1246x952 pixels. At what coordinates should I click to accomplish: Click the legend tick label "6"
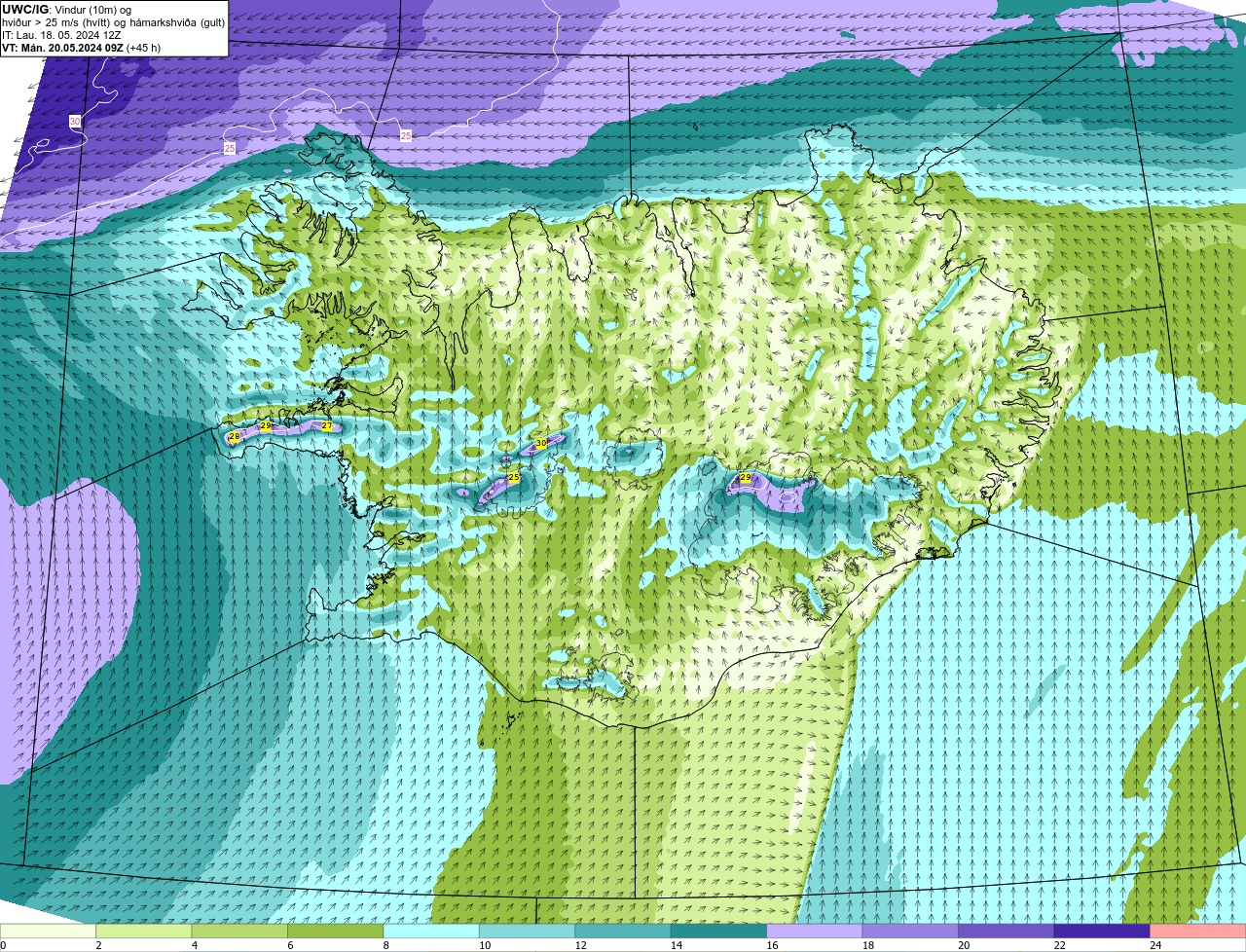pyautogui.click(x=290, y=945)
